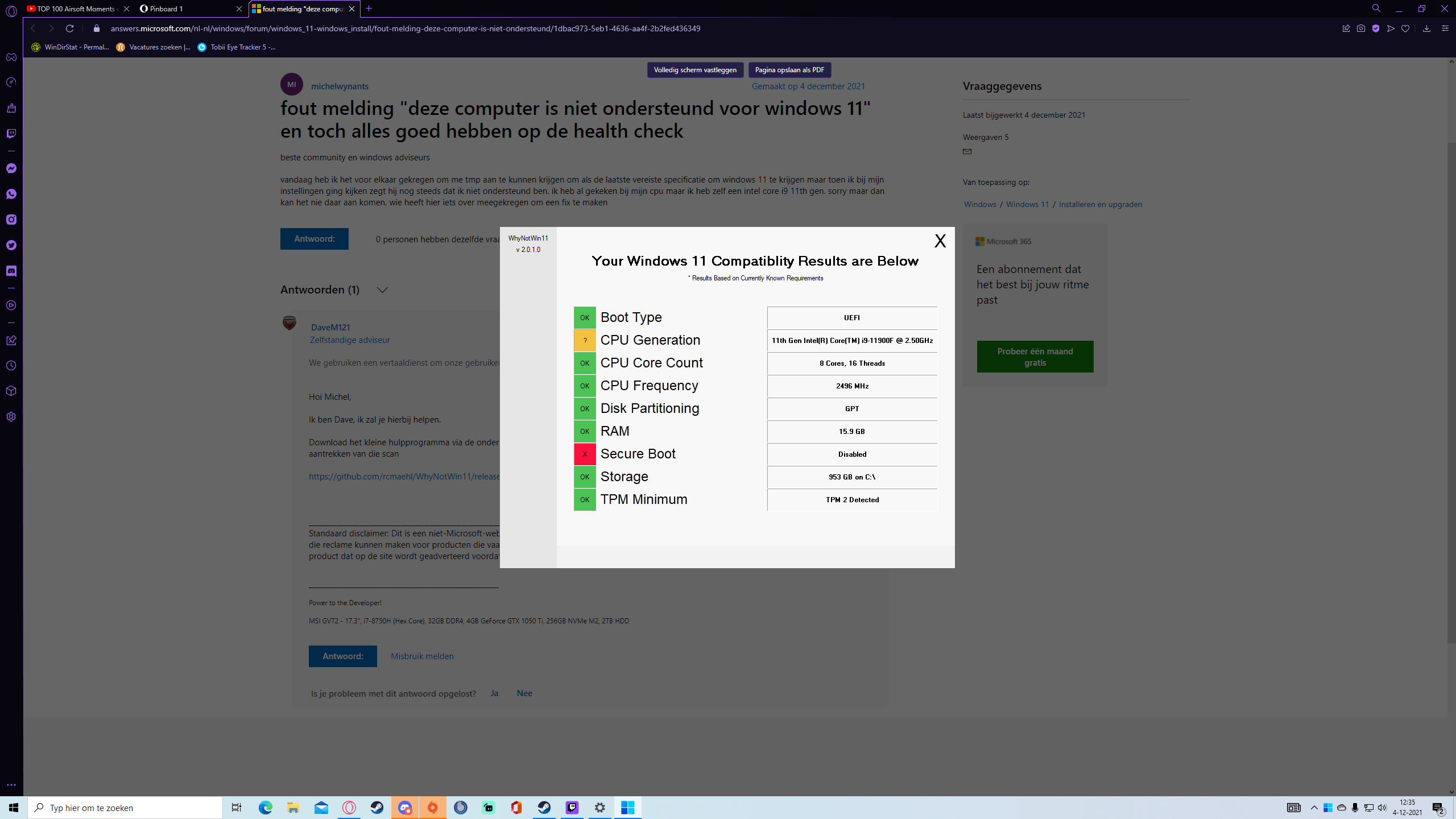Switch to TOP 100 Airsoft Moments tab
1456x819 pixels.
[x=78, y=9]
